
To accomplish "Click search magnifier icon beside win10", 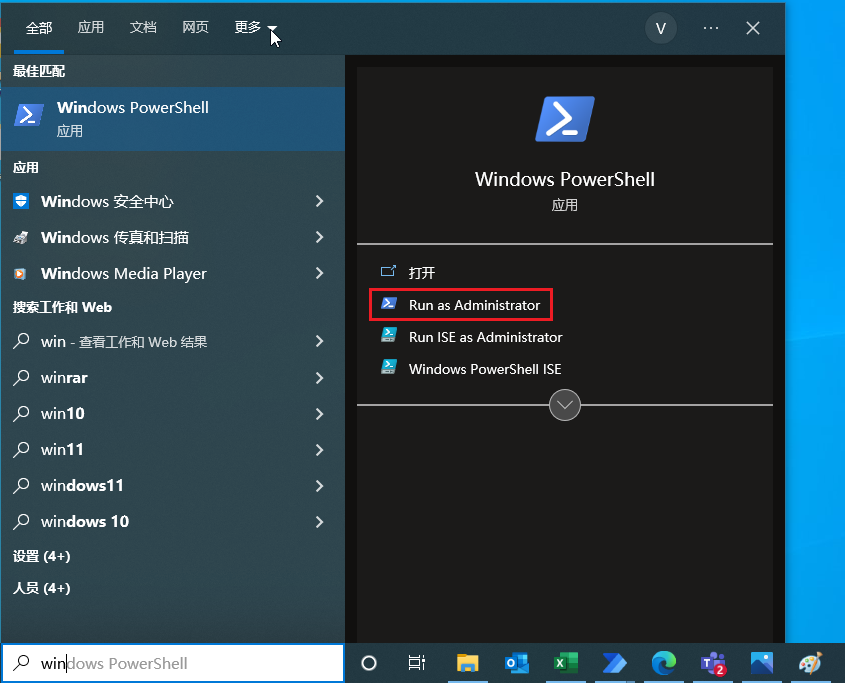I will [x=21, y=413].
